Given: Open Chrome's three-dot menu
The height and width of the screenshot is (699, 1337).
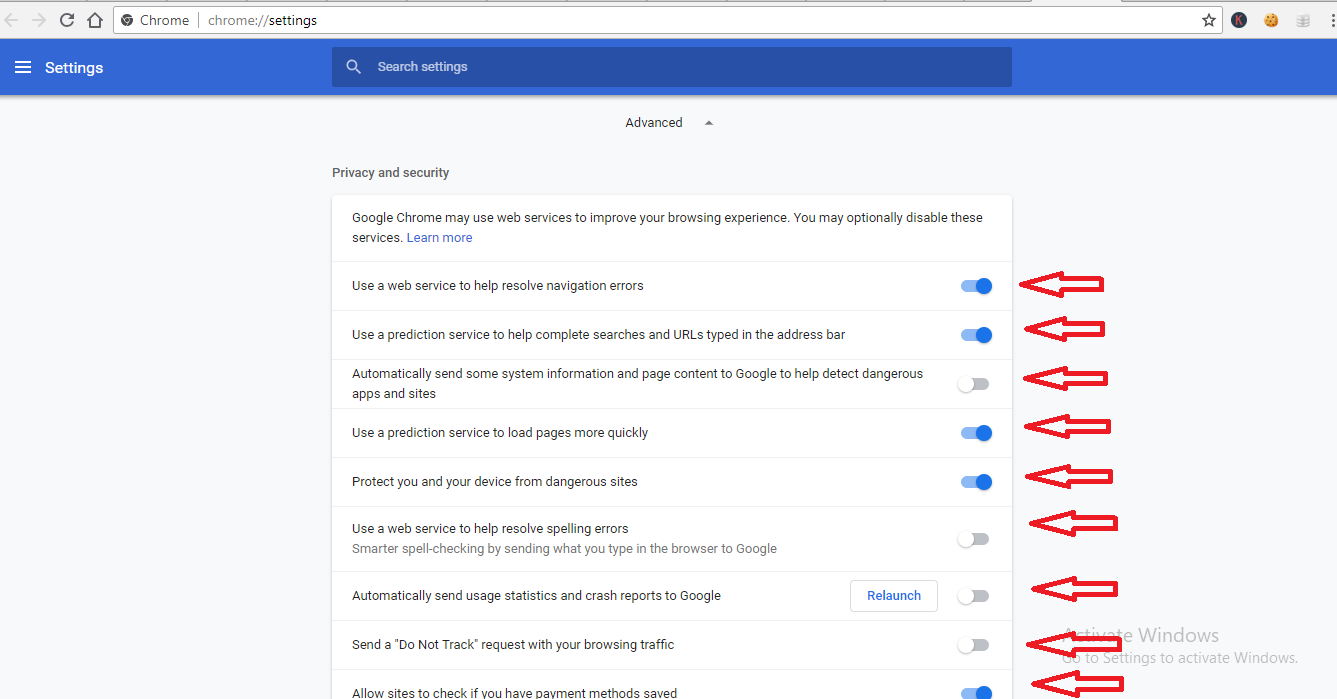Looking at the screenshot, I should click(x=1331, y=20).
